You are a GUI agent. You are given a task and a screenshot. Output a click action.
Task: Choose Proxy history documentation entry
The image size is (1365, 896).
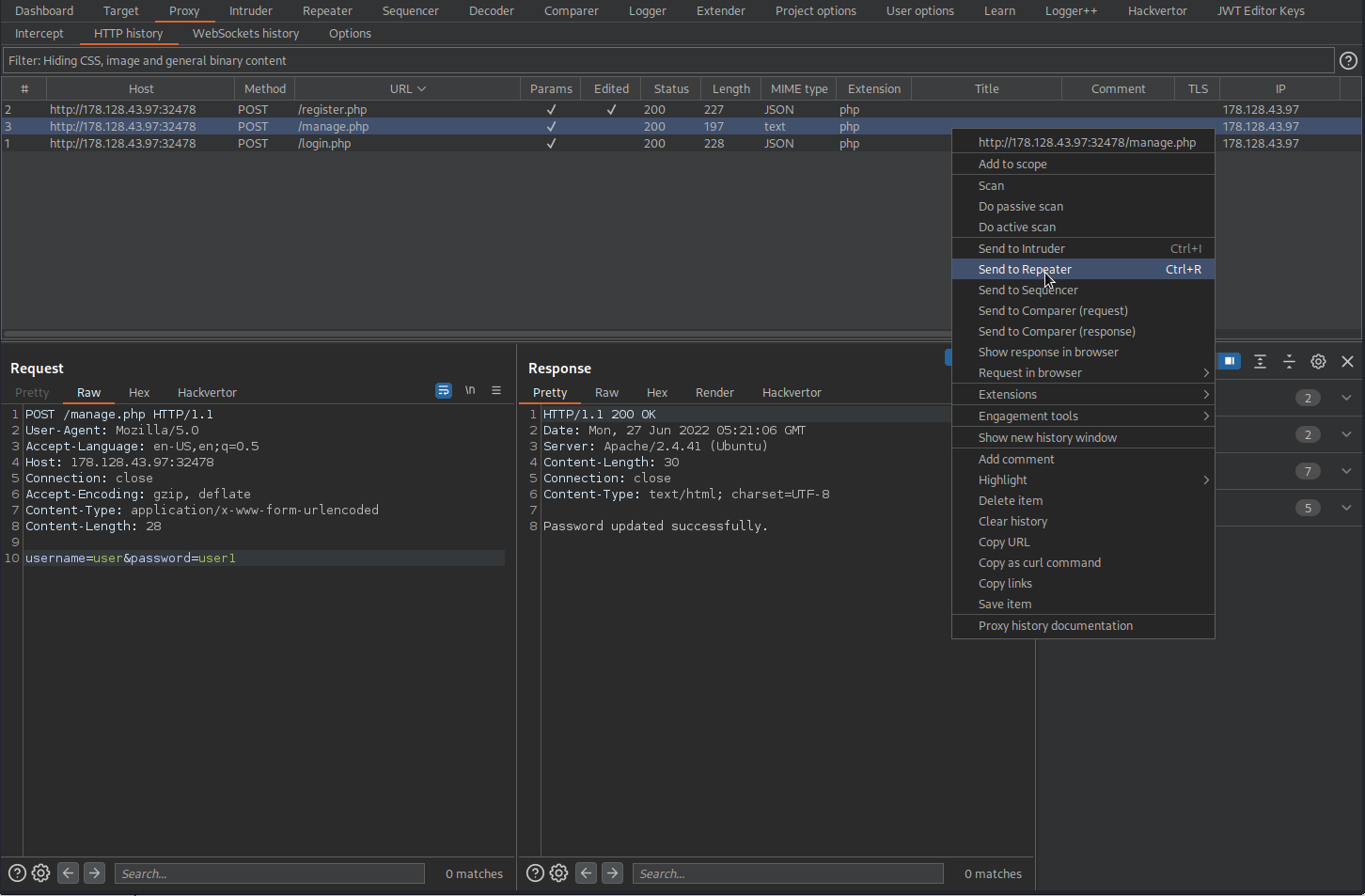[1083, 626]
